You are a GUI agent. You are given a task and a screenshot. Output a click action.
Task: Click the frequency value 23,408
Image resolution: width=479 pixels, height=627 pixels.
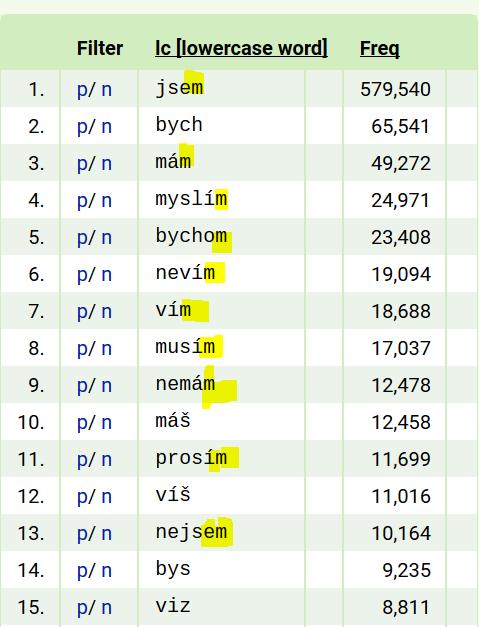coord(401,238)
